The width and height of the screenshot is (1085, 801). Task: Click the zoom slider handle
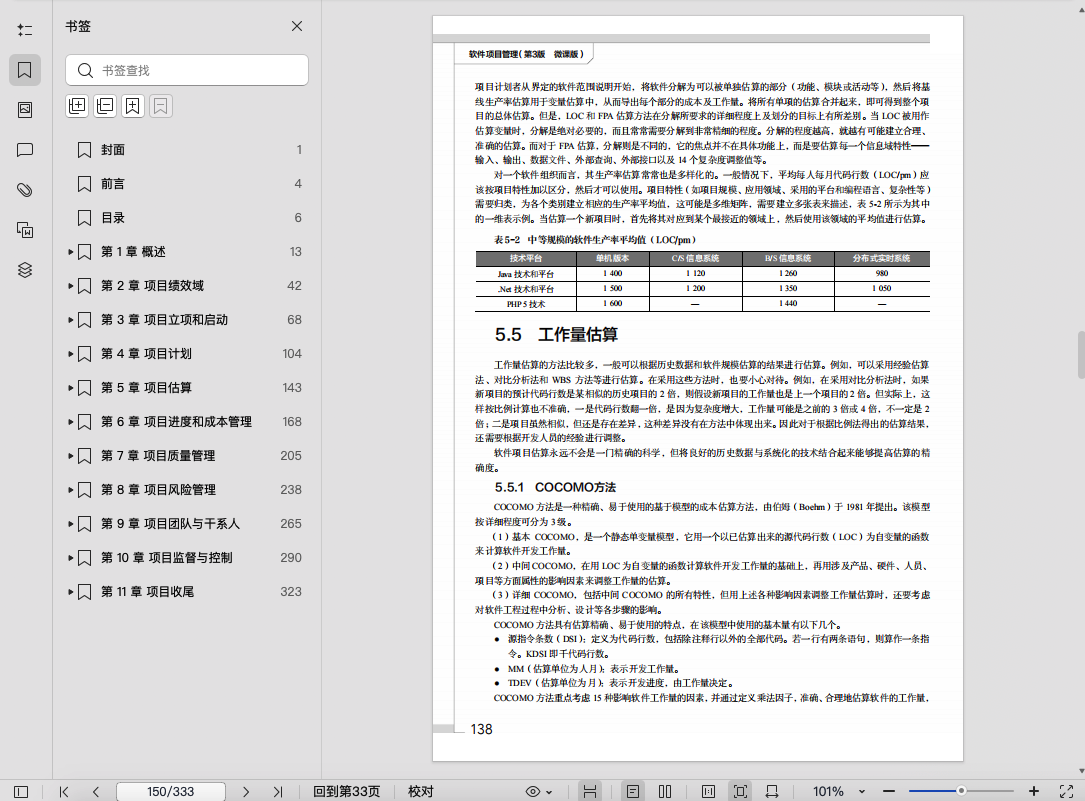pos(961,791)
